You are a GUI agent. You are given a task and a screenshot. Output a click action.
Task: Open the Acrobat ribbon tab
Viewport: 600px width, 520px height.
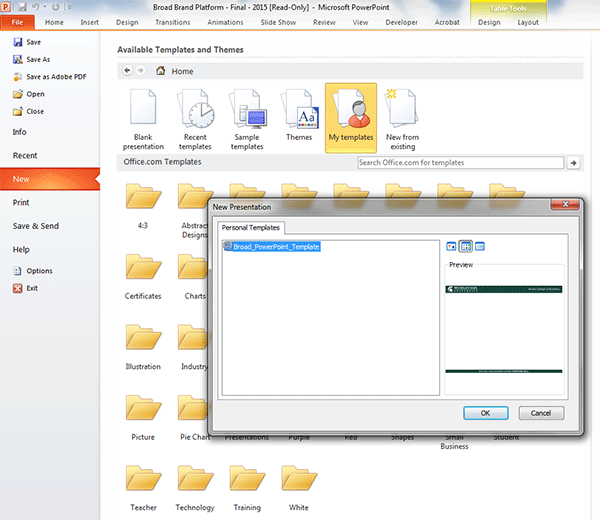(447, 23)
